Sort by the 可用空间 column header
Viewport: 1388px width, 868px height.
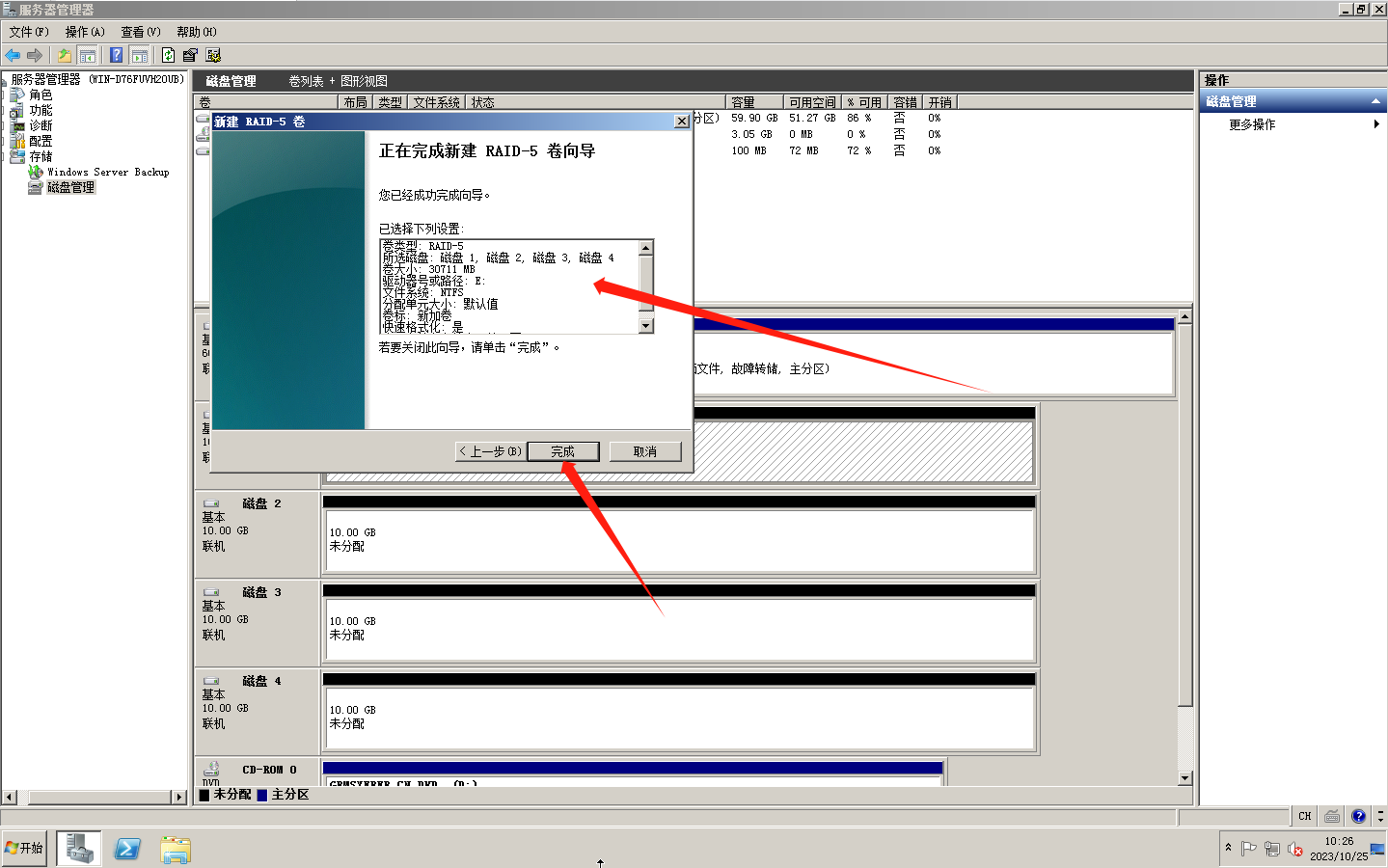click(812, 101)
